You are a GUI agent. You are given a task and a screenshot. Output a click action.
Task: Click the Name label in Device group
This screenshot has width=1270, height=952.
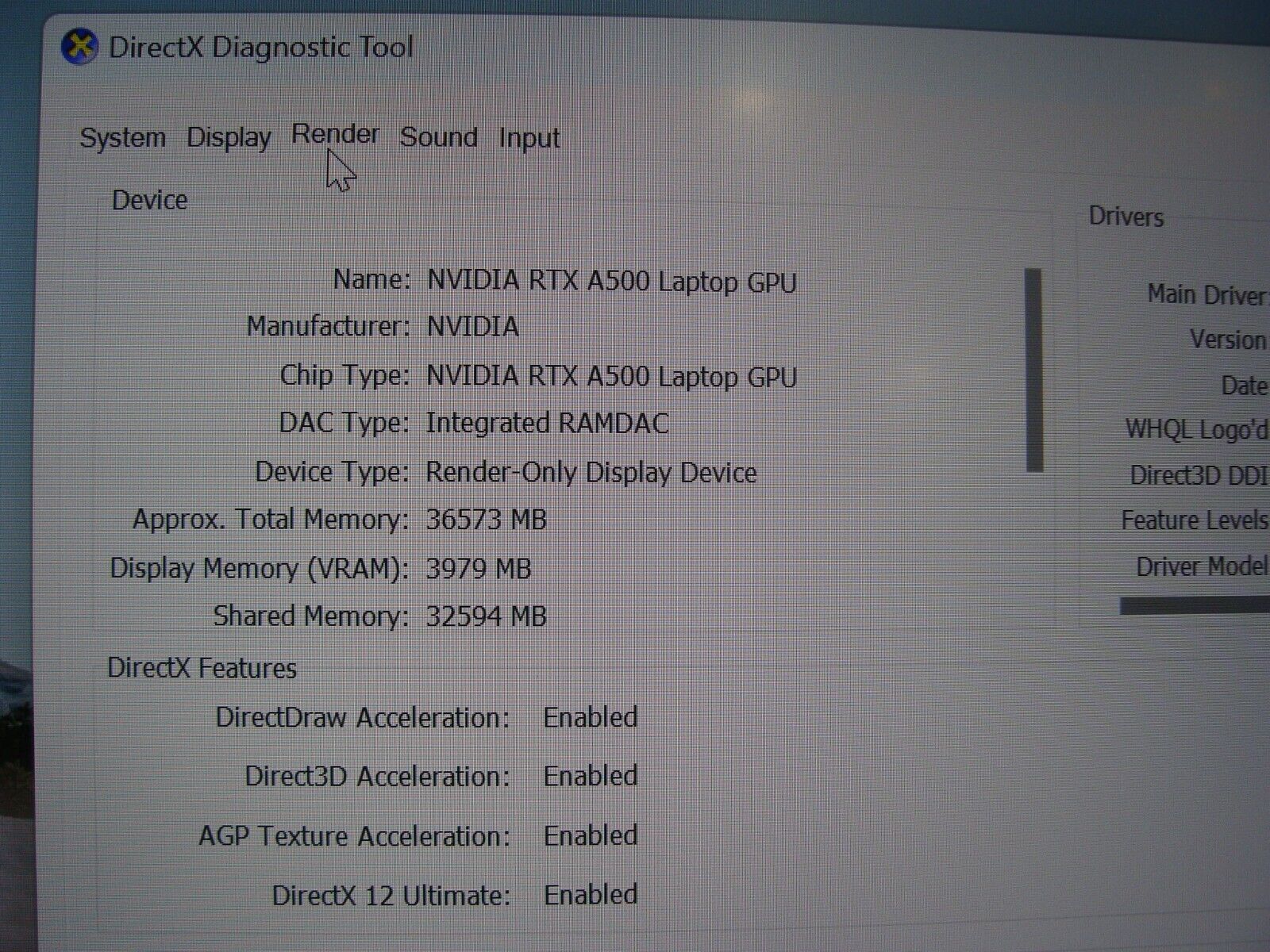point(371,279)
